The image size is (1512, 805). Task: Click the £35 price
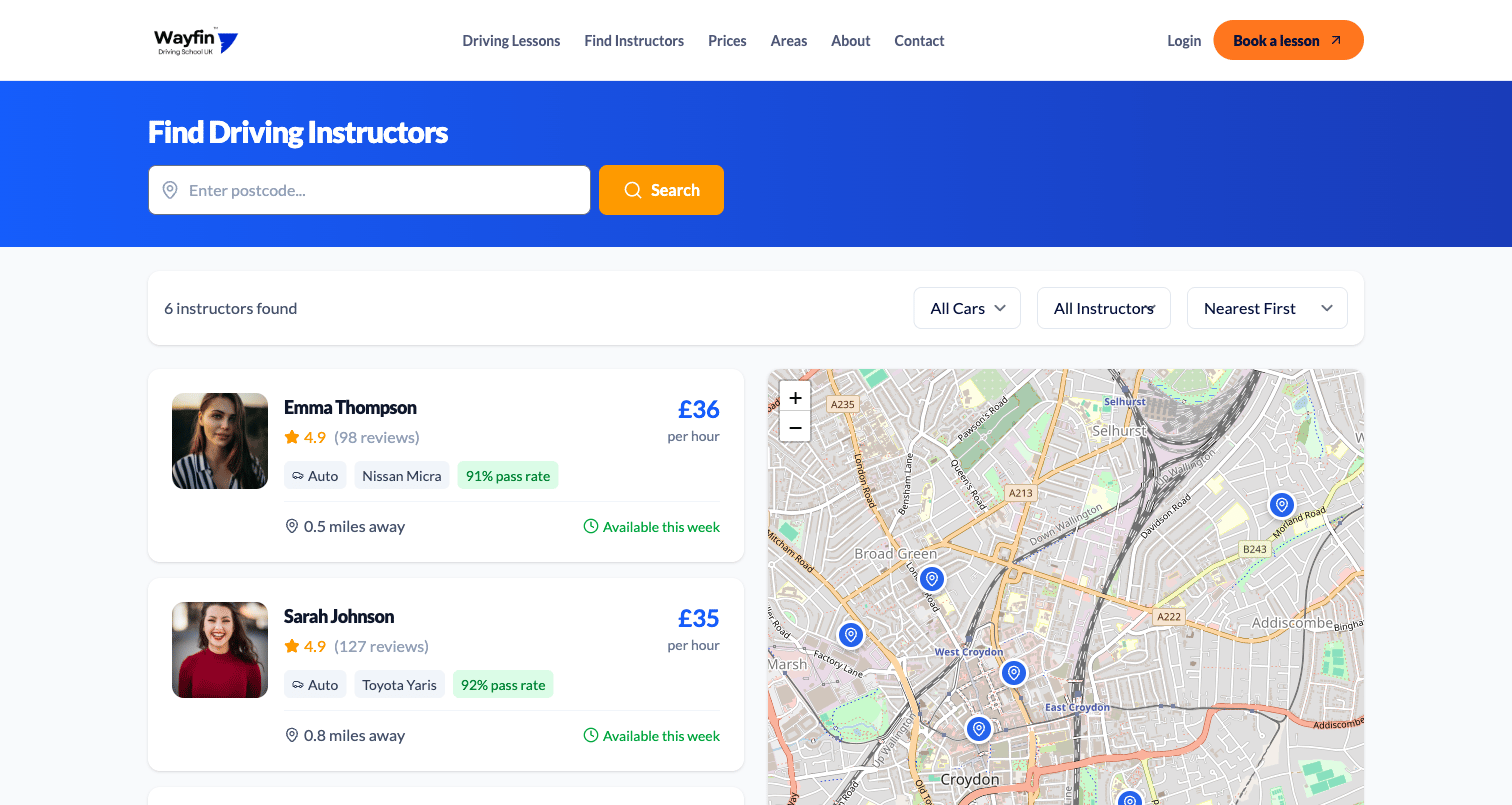pyautogui.click(x=699, y=618)
